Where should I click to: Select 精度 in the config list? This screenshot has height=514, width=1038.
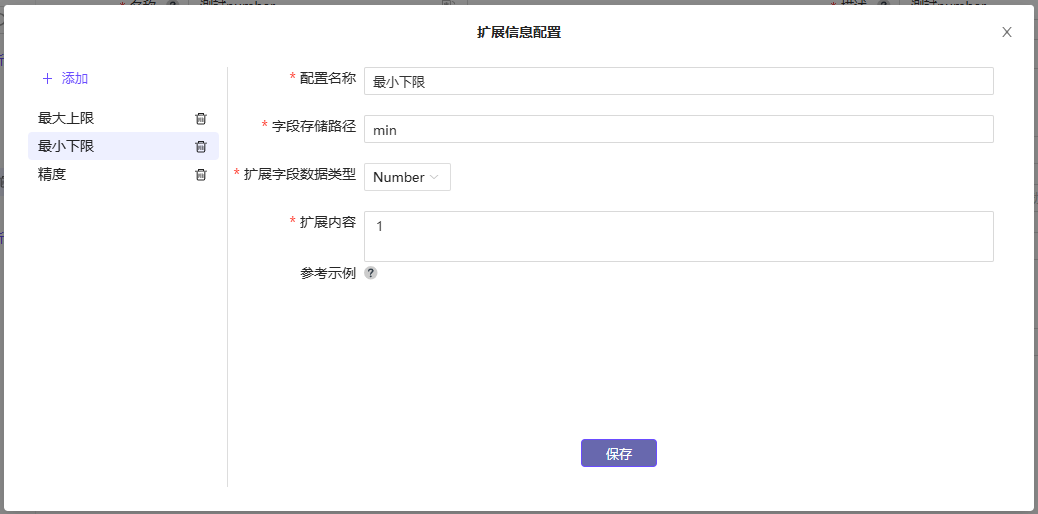[123, 175]
